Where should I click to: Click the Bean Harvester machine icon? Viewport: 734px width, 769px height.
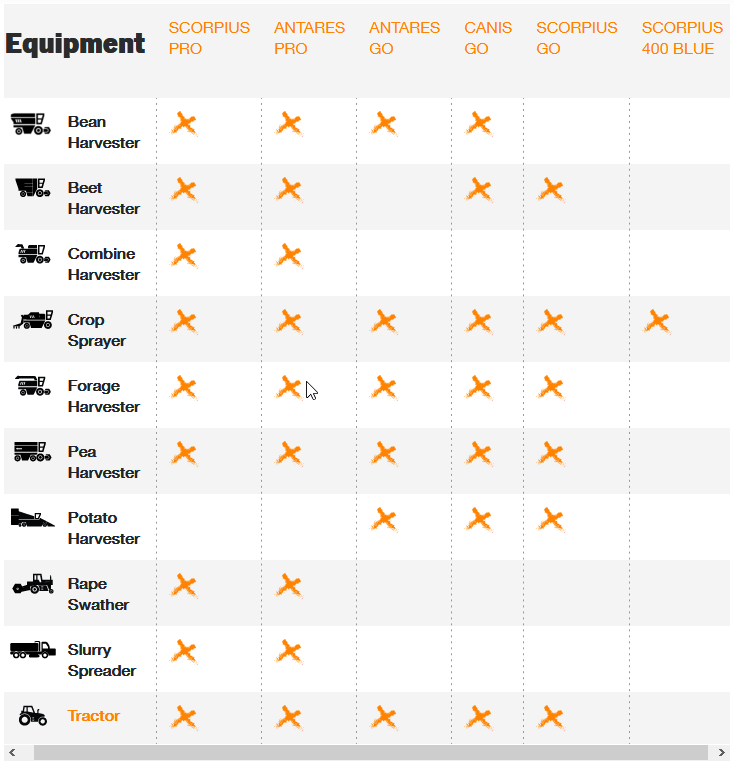[31, 124]
